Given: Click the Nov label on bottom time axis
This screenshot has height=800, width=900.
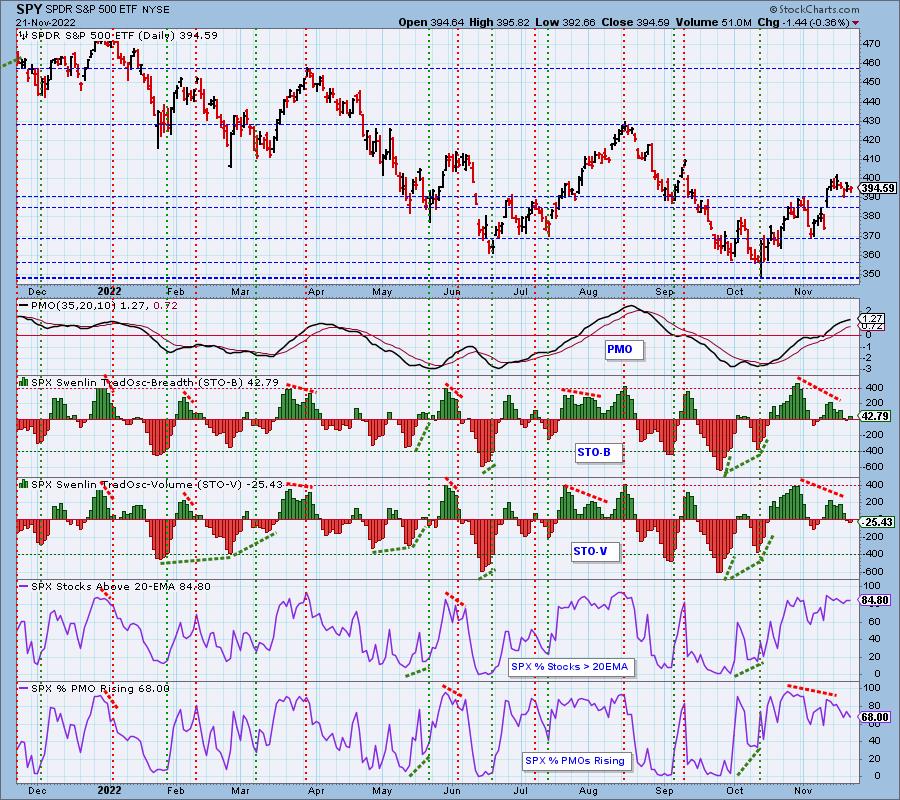Looking at the screenshot, I should click(804, 790).
